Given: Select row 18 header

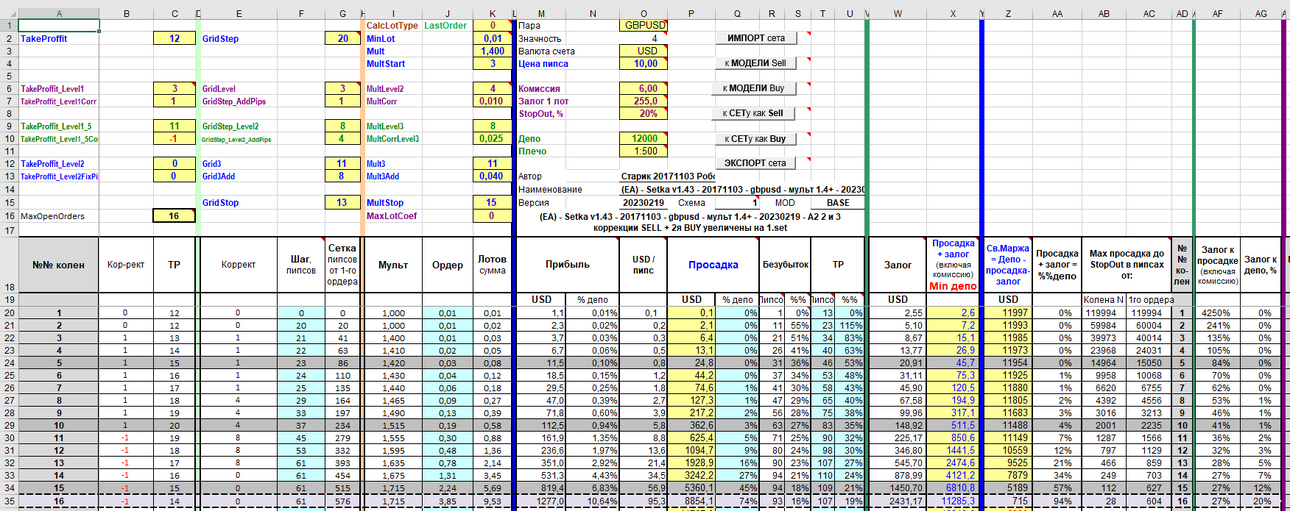Looking at the screenshot, I should (x=9, y=265).
